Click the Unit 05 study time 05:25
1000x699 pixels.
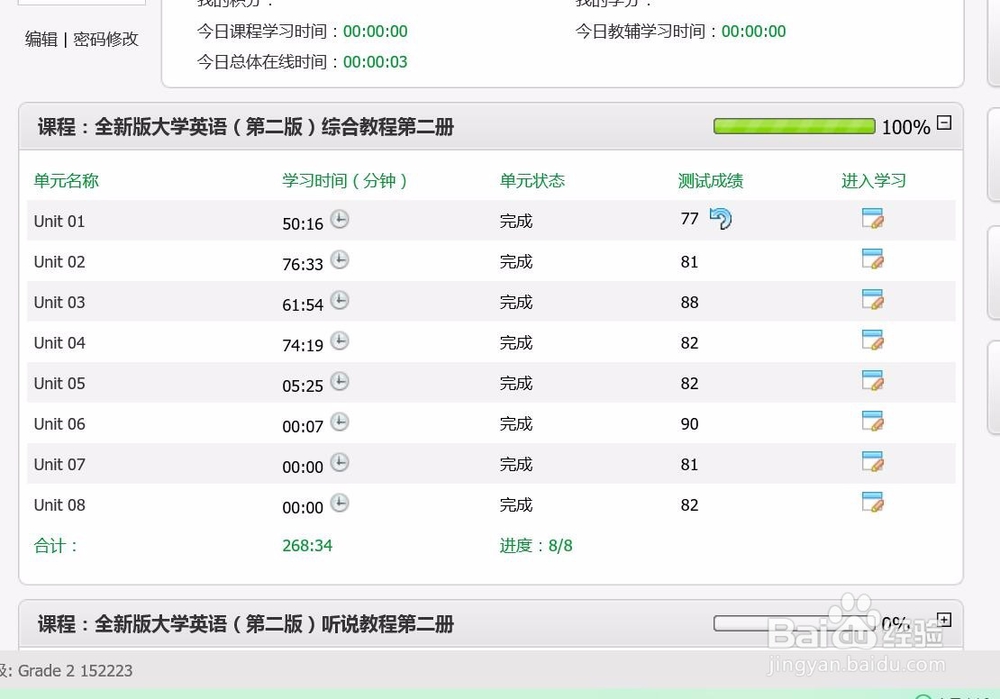303,386
